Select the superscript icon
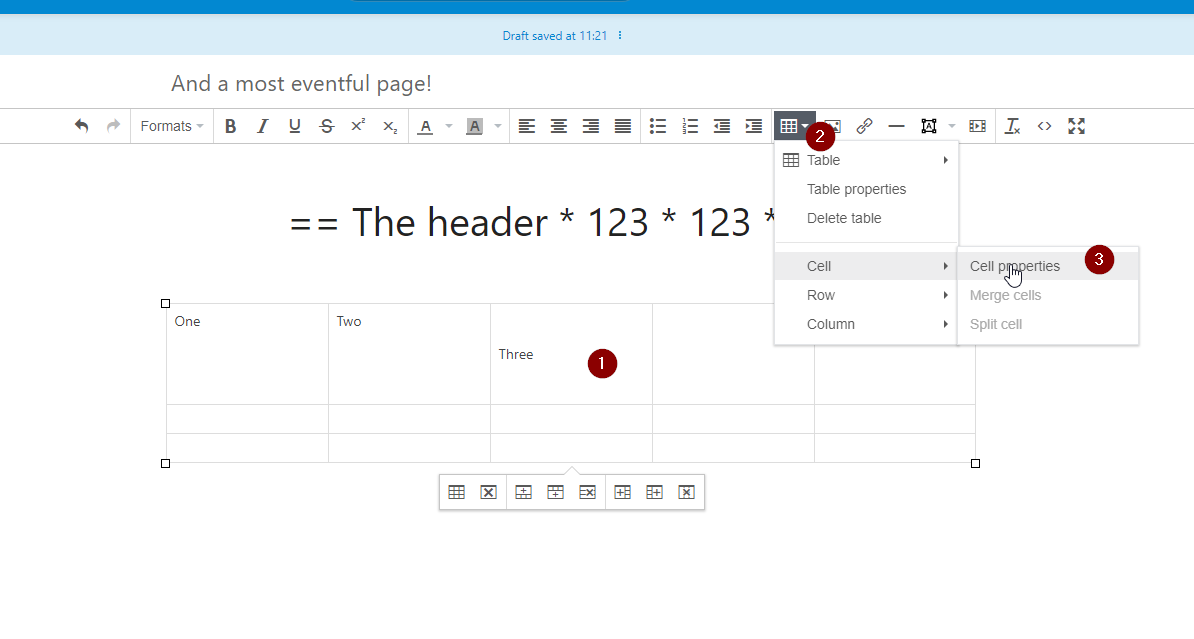The width and height of the screenshot is (1194, 639). [357, 125]
